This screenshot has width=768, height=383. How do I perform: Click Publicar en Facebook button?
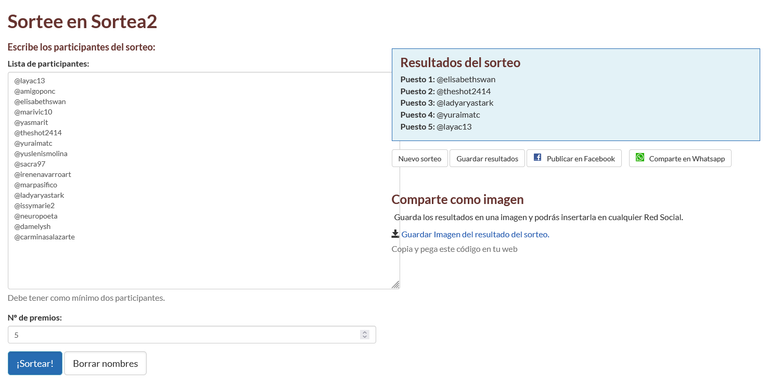(574, 159)
